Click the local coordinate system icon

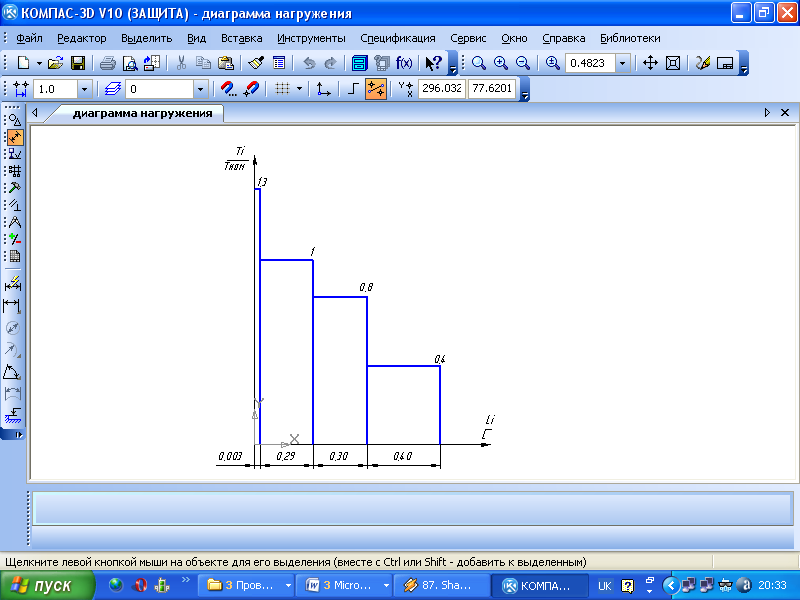pyautogui.click(x=323, y=89)
